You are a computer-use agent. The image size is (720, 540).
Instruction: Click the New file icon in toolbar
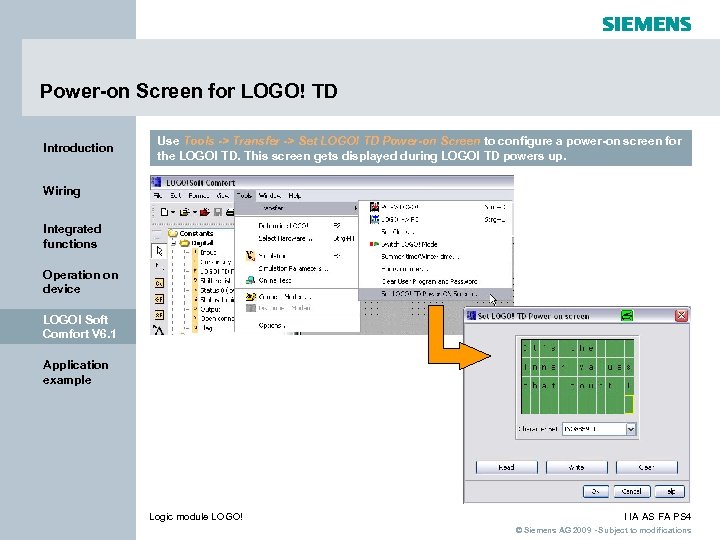pos(164,212)
